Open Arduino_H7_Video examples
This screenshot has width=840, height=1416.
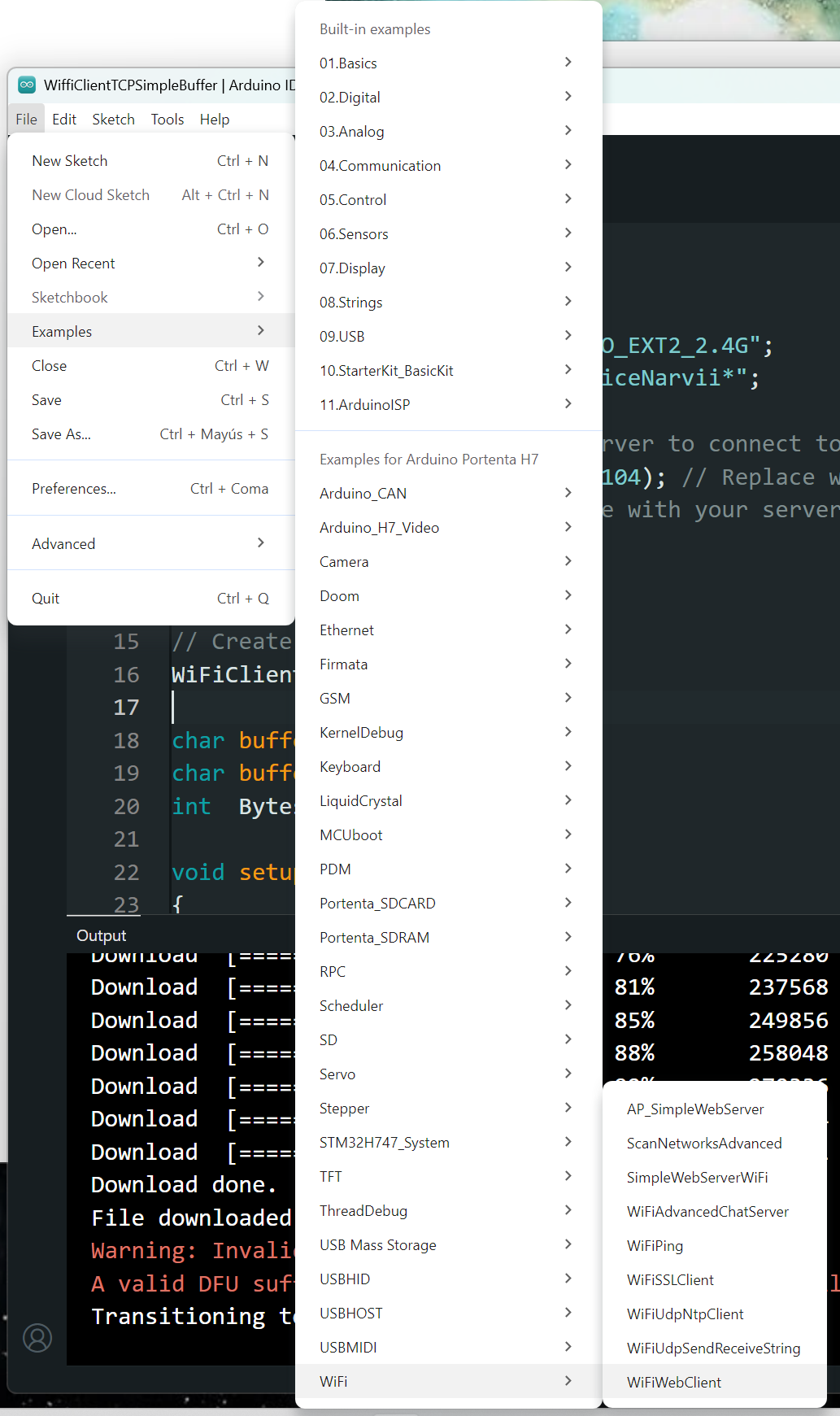pos(448,528)
